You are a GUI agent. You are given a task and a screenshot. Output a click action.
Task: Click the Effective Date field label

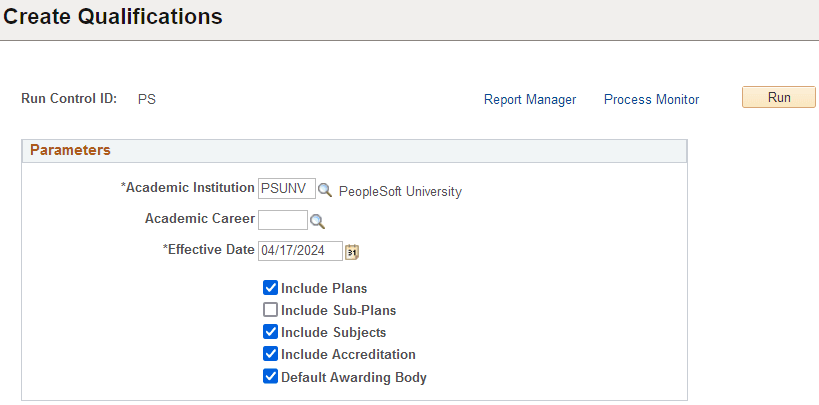point(208,249)
